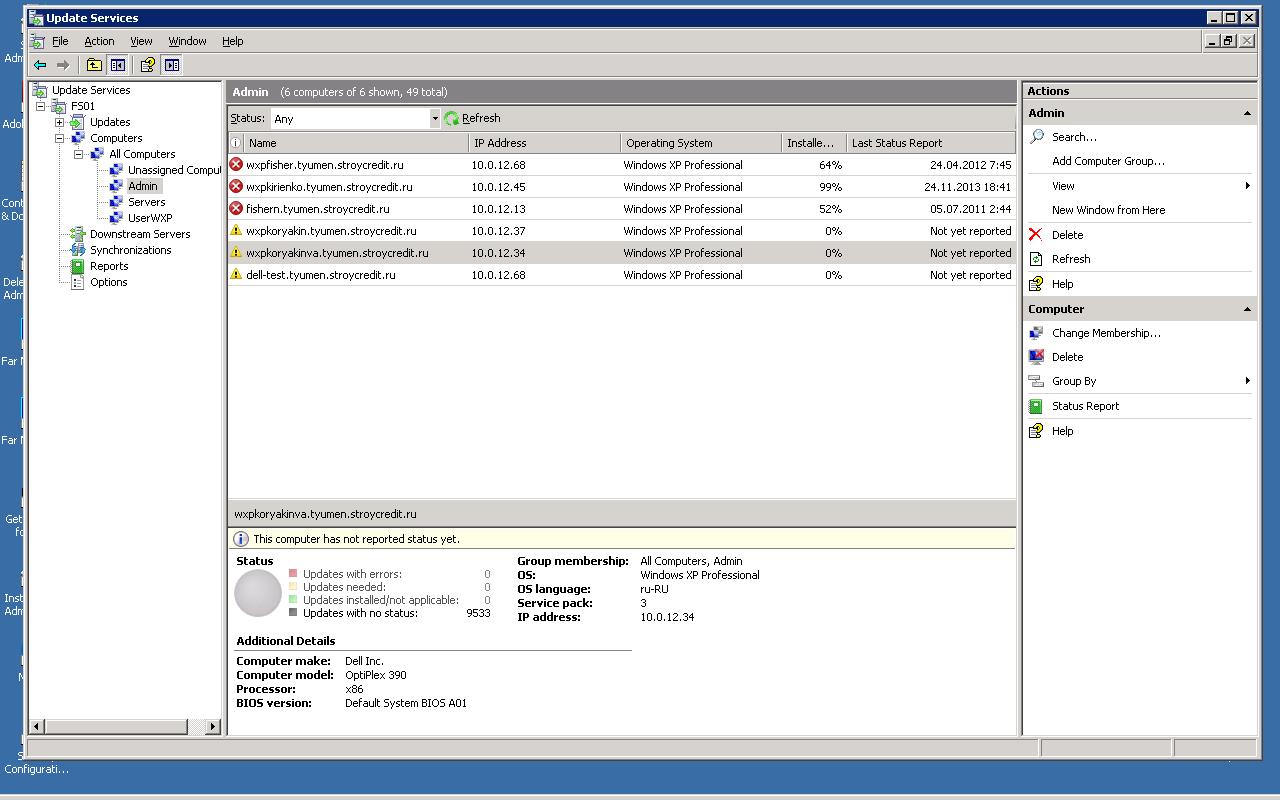
Task: Click the red X Delete icon under Admin
Action: point(1036,235)
